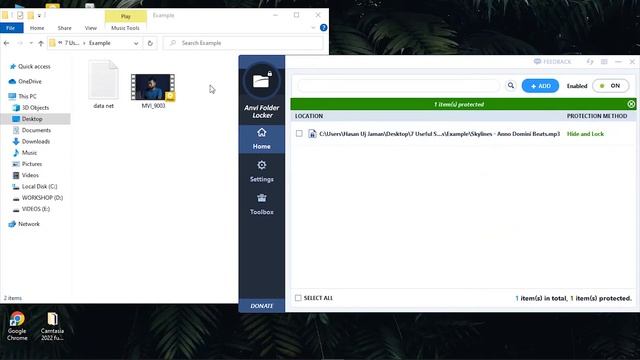The height and width of the screenshot is (360, 640).
Task: Click the new folder icon in title bar
Action: pyautogui.click(x=31, y=16)
